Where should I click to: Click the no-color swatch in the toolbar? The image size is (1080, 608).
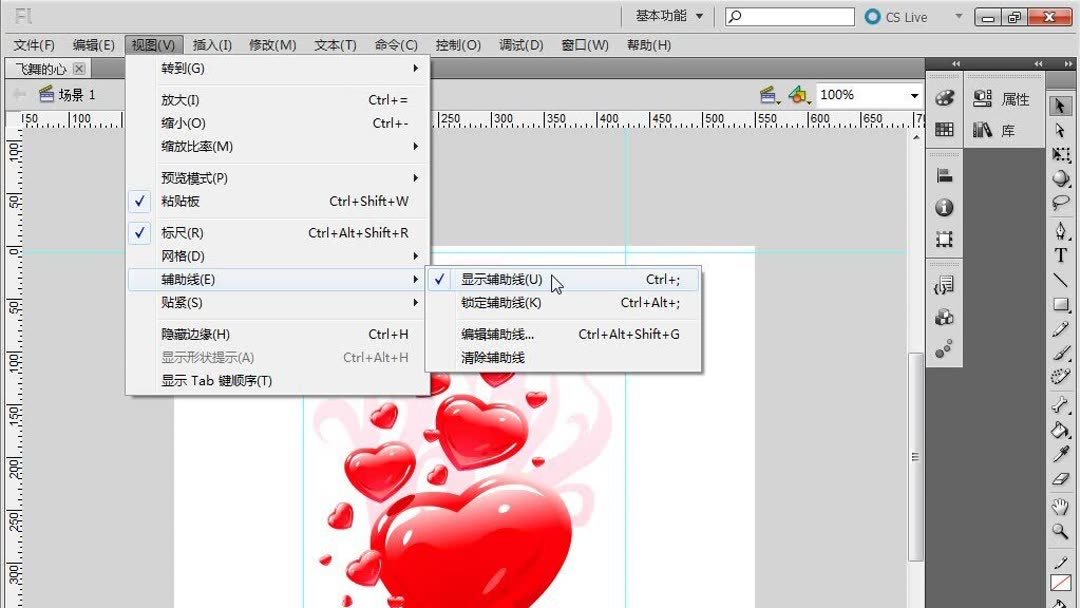(x=1062, y=582)
